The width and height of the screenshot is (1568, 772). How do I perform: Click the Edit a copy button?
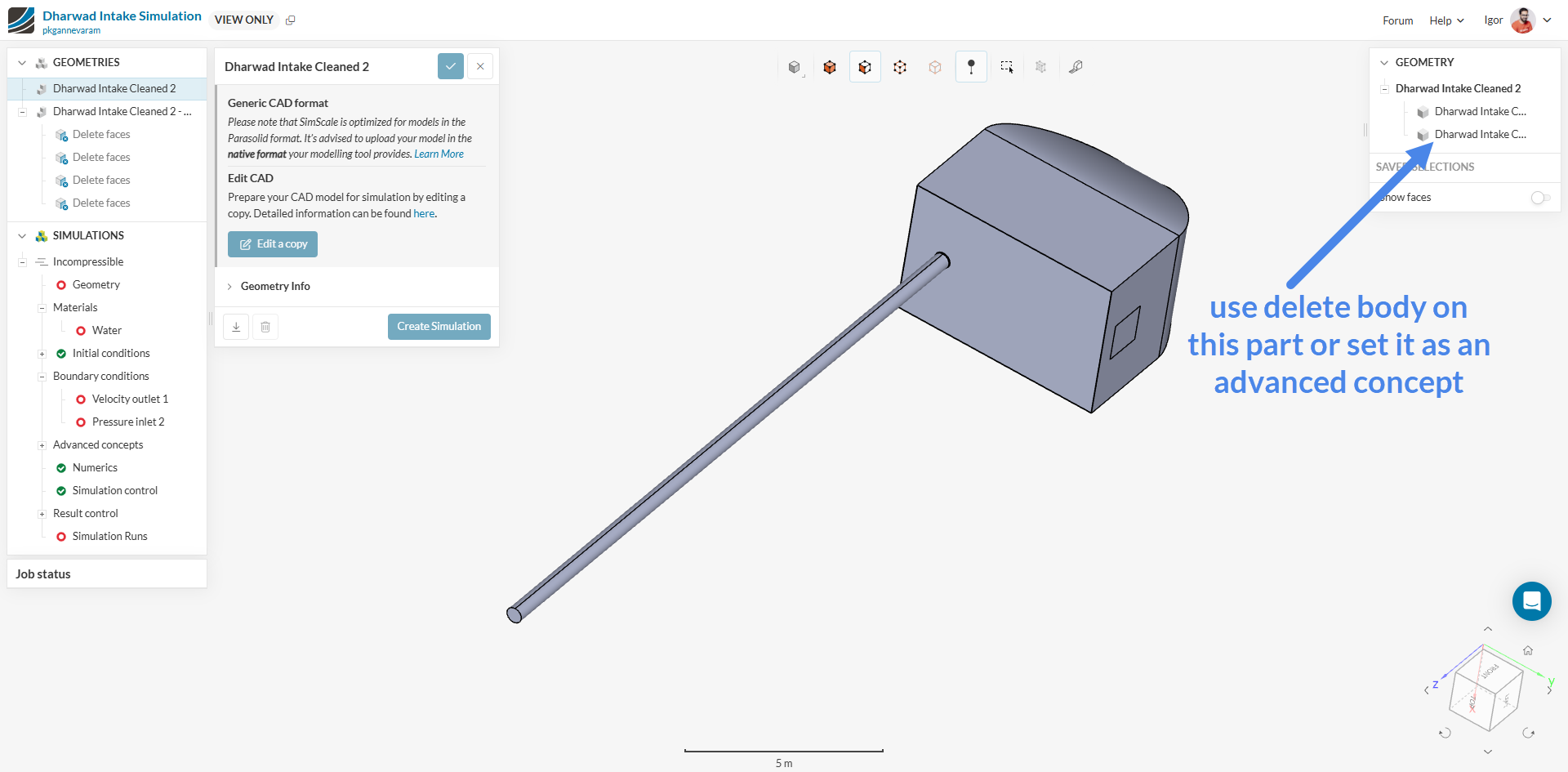(x=273, y=244)
